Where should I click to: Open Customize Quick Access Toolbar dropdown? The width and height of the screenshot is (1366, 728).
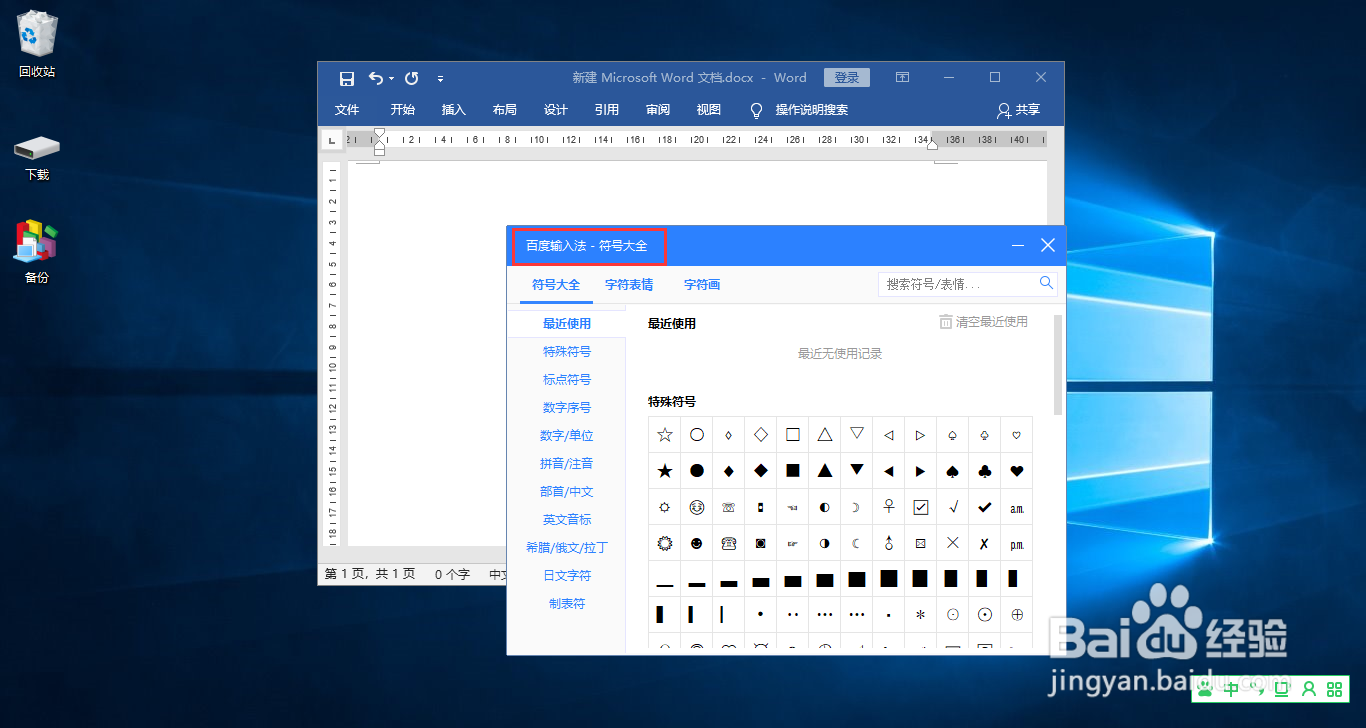pyautogui.click(x=440, y=78)
